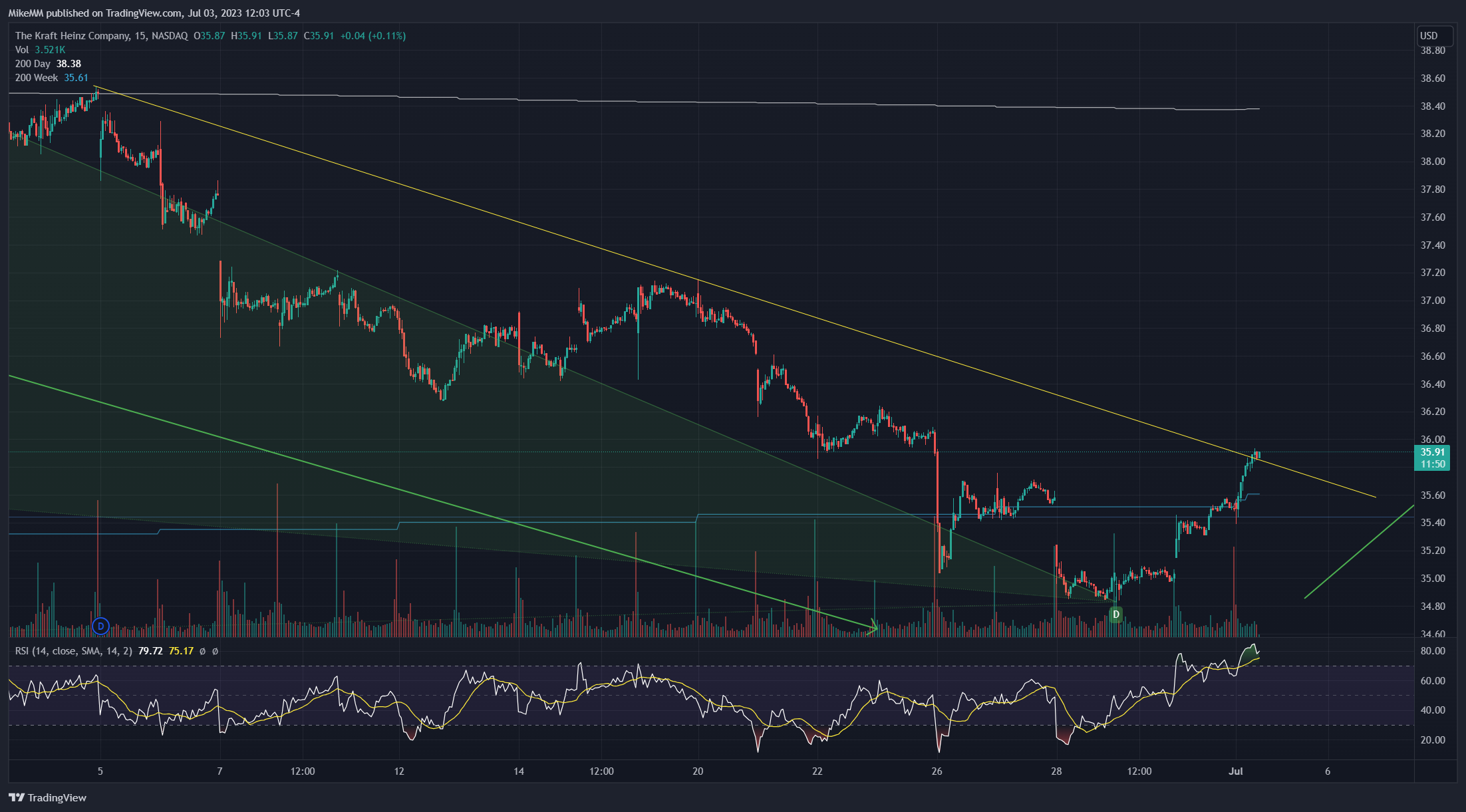Click the close value C35.91 in the header
Screen dimensions: 1466x812
click(319, 36)
